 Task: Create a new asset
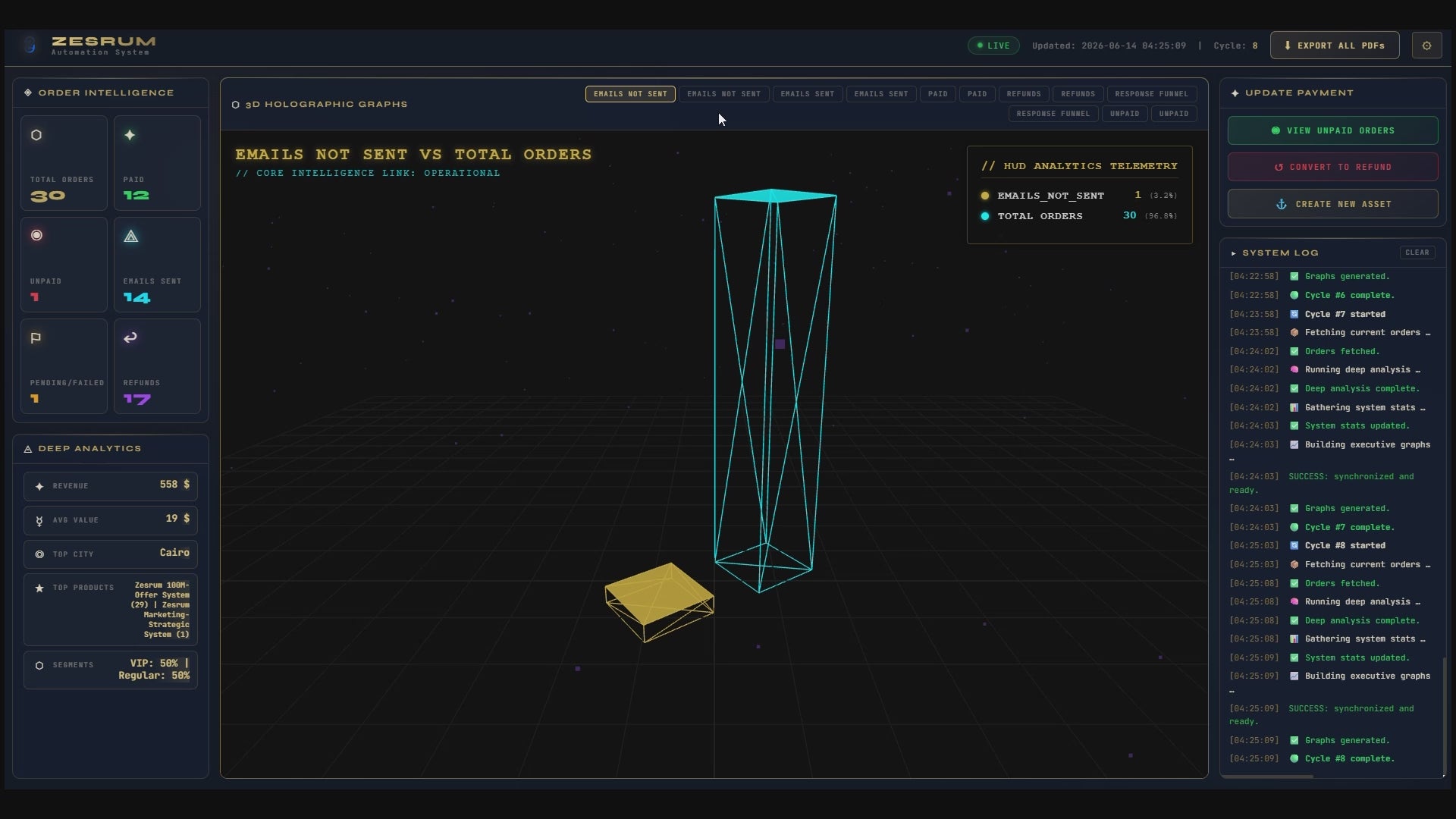[x=1332, y=204]
